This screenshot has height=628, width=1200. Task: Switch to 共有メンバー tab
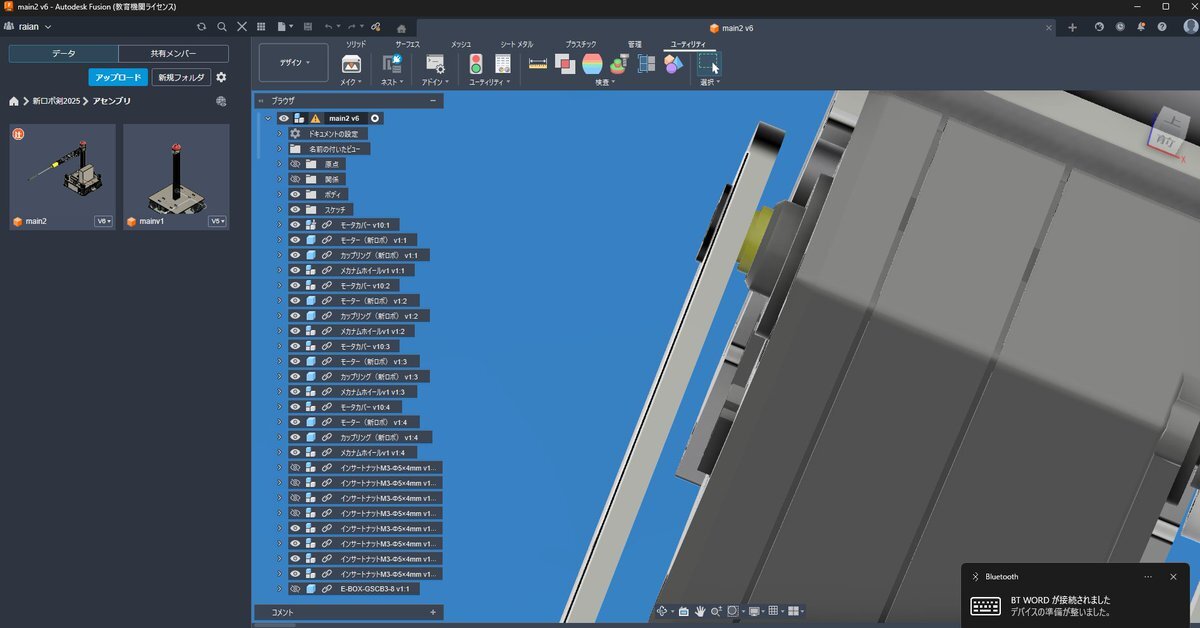(x=173, y=54)
